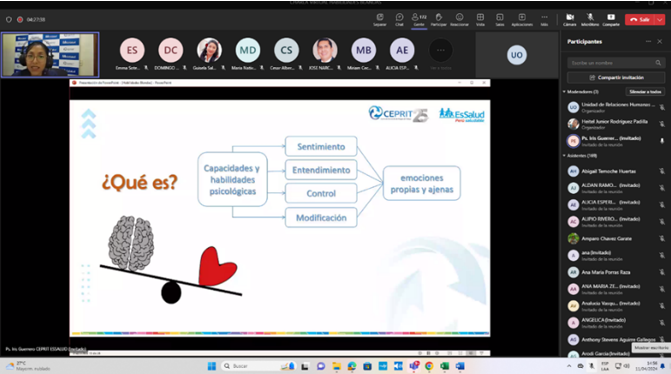Open the Windows Start button
Image resolution: width=671 pixels, height=374 pixels.
[211, 366]
